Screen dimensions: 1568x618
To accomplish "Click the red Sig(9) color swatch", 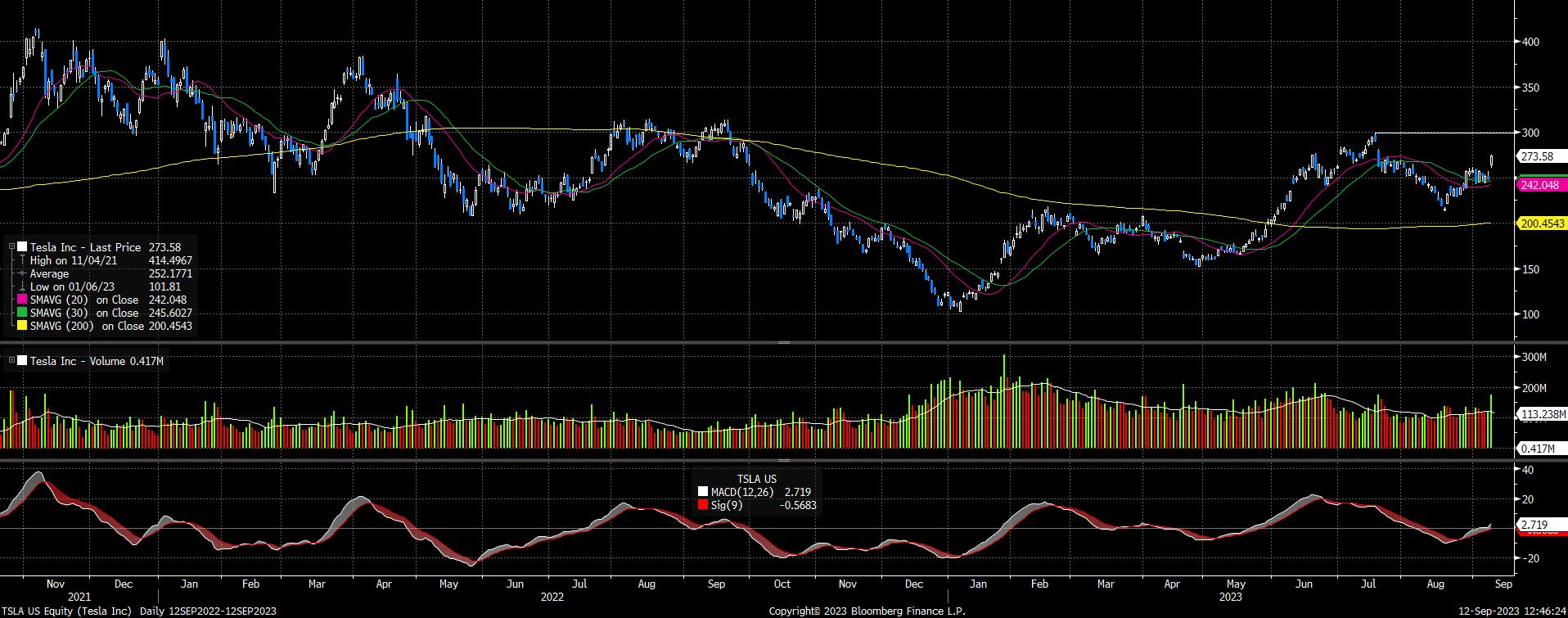I will click(703, 505).
